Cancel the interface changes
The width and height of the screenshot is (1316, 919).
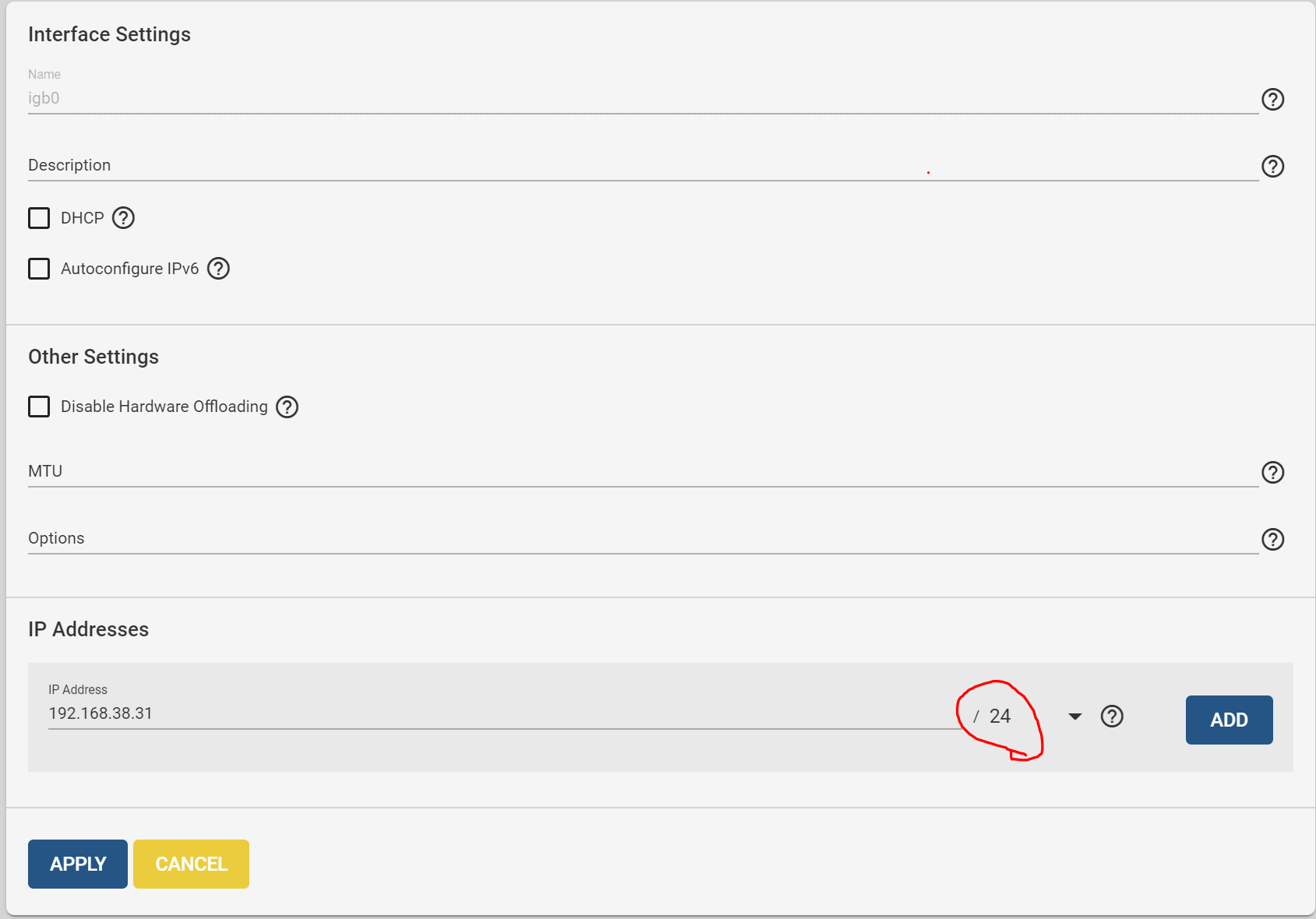click(x=191, y=864)
